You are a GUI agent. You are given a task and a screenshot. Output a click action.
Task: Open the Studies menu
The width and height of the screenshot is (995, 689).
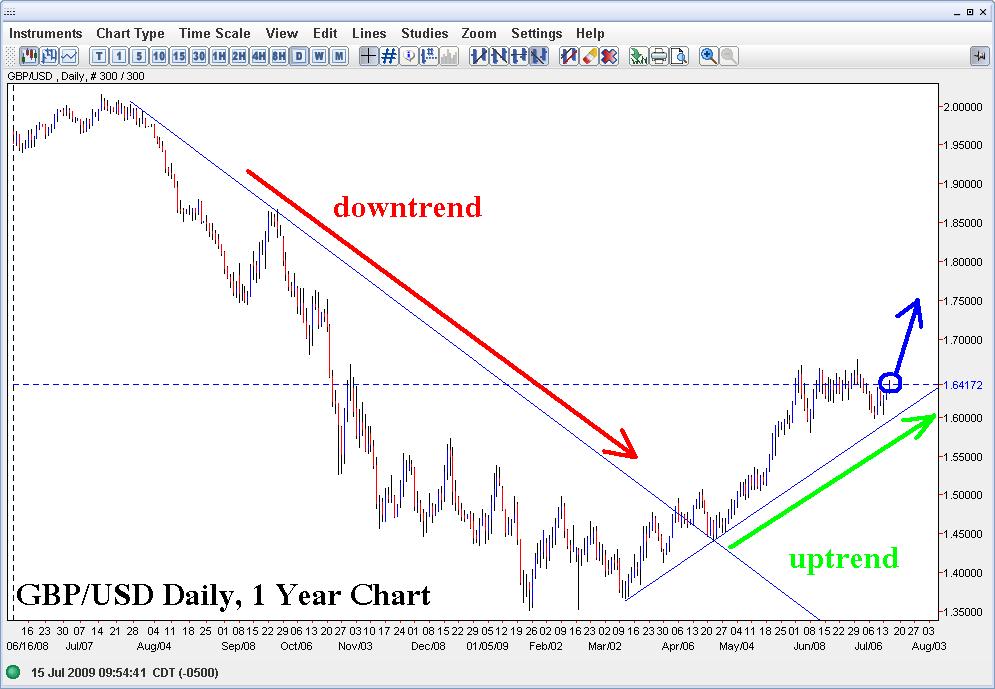point(424,33)
